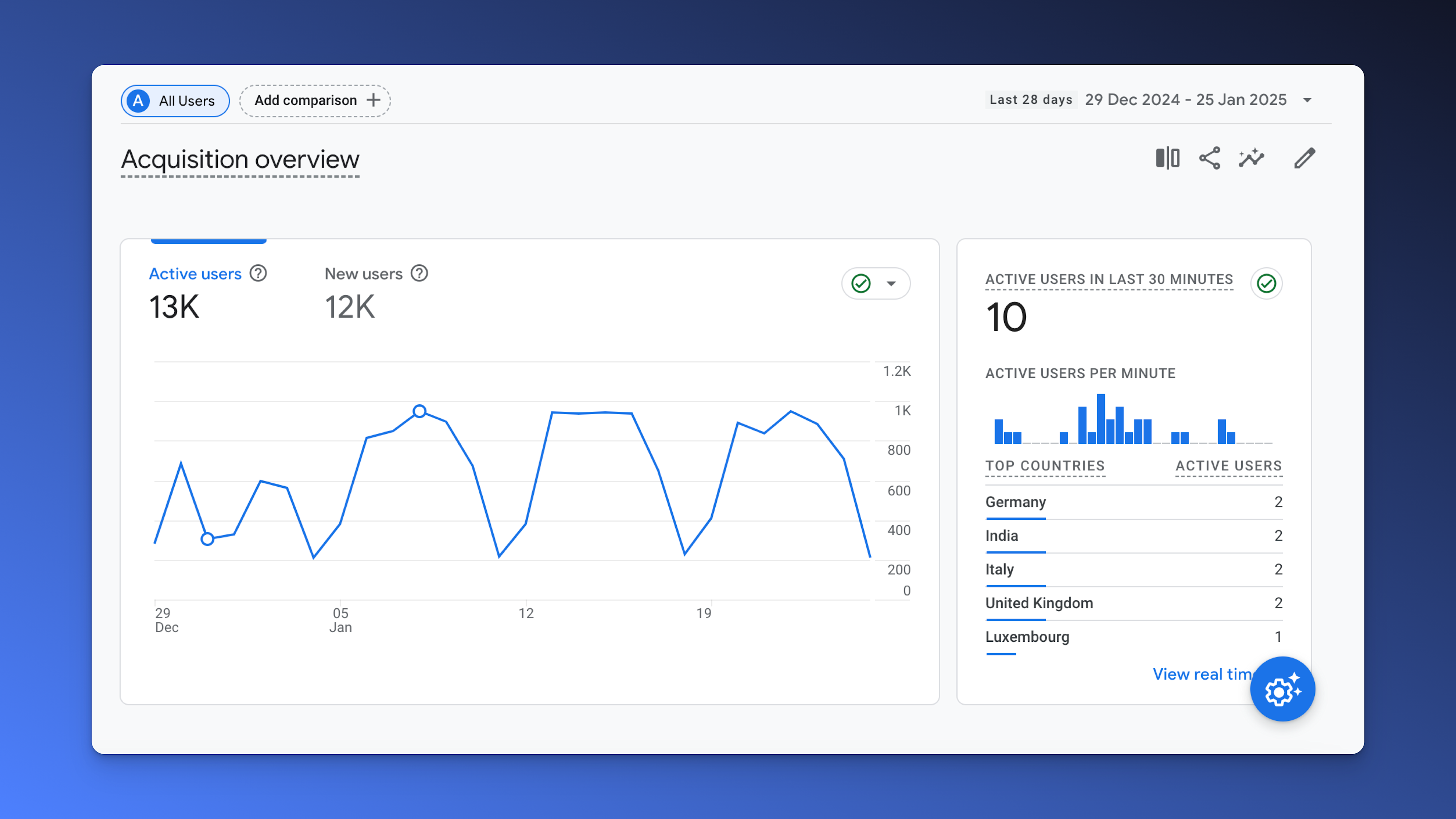Toggle the Active users metric tab

(195, 274)
